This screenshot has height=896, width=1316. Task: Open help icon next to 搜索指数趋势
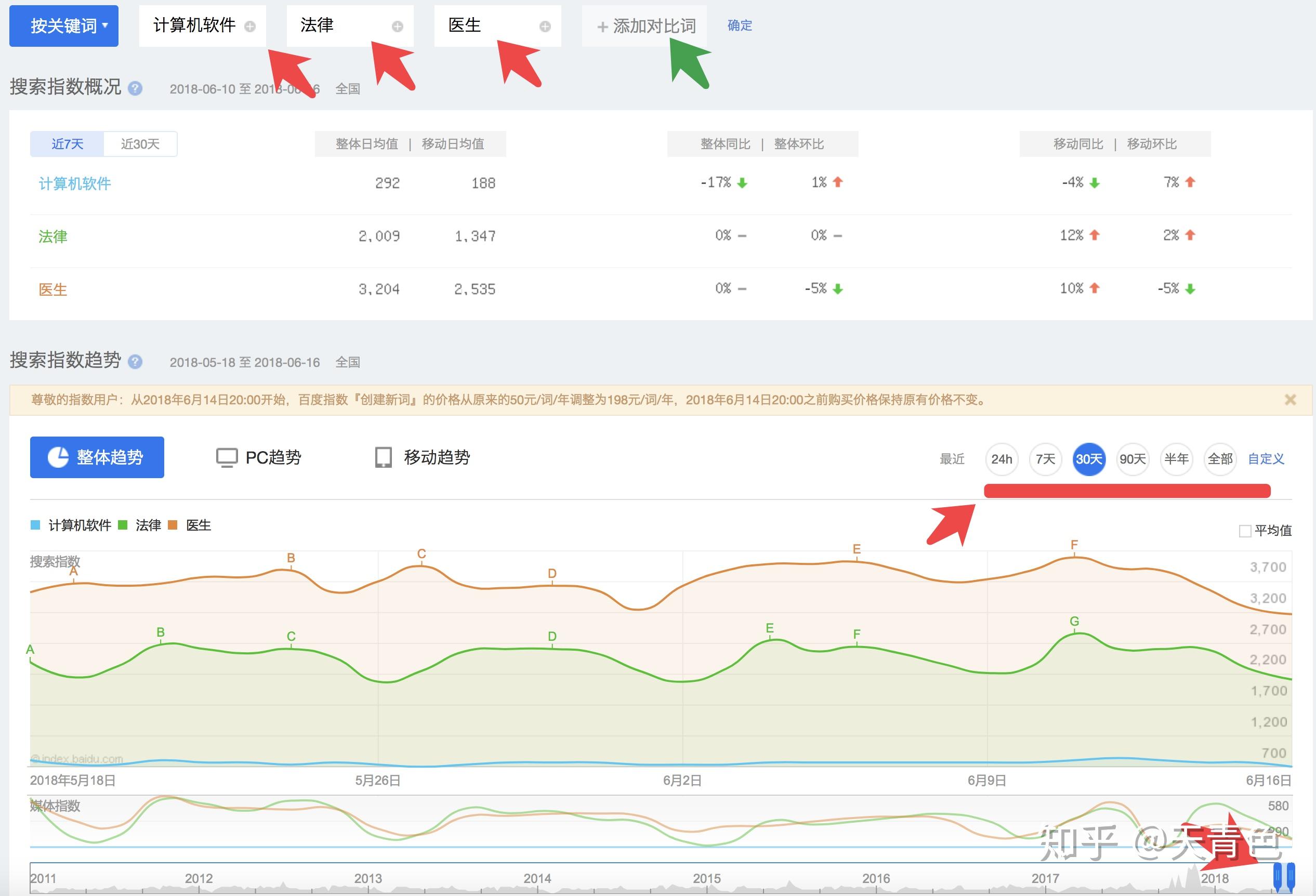click(135, 362)
